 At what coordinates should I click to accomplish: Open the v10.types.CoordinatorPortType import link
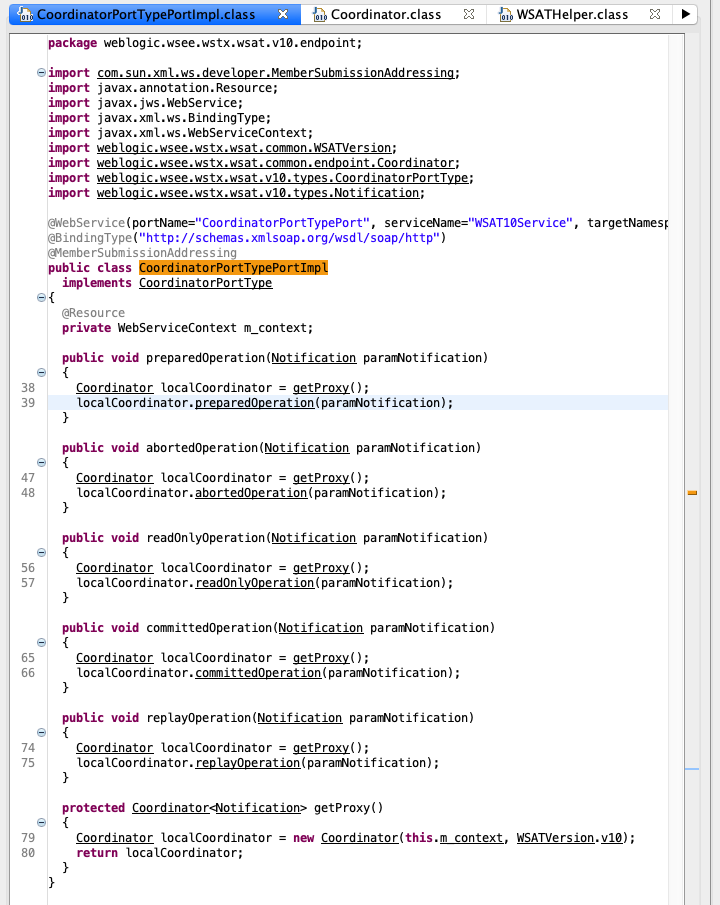[x=283, y=178]
